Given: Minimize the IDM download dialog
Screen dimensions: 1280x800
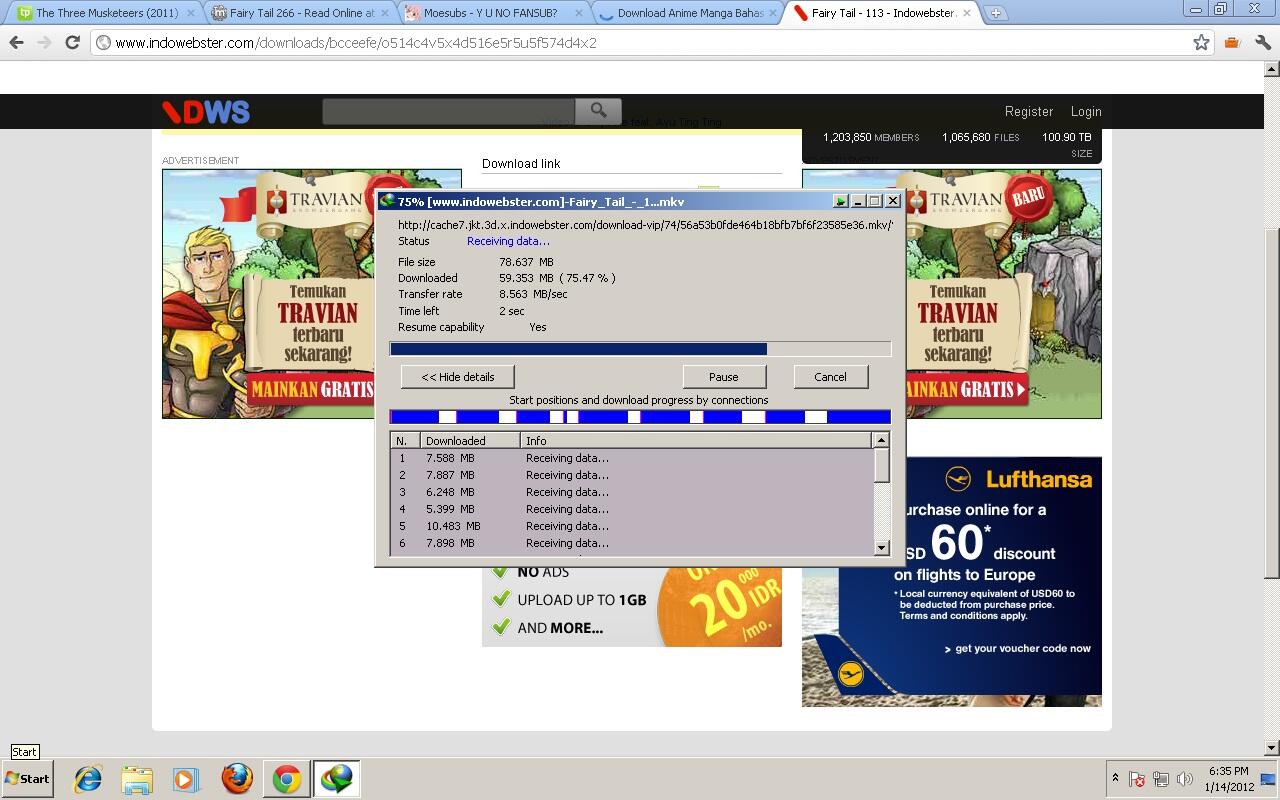Looking at the screenshot, I should click(858, 201).
